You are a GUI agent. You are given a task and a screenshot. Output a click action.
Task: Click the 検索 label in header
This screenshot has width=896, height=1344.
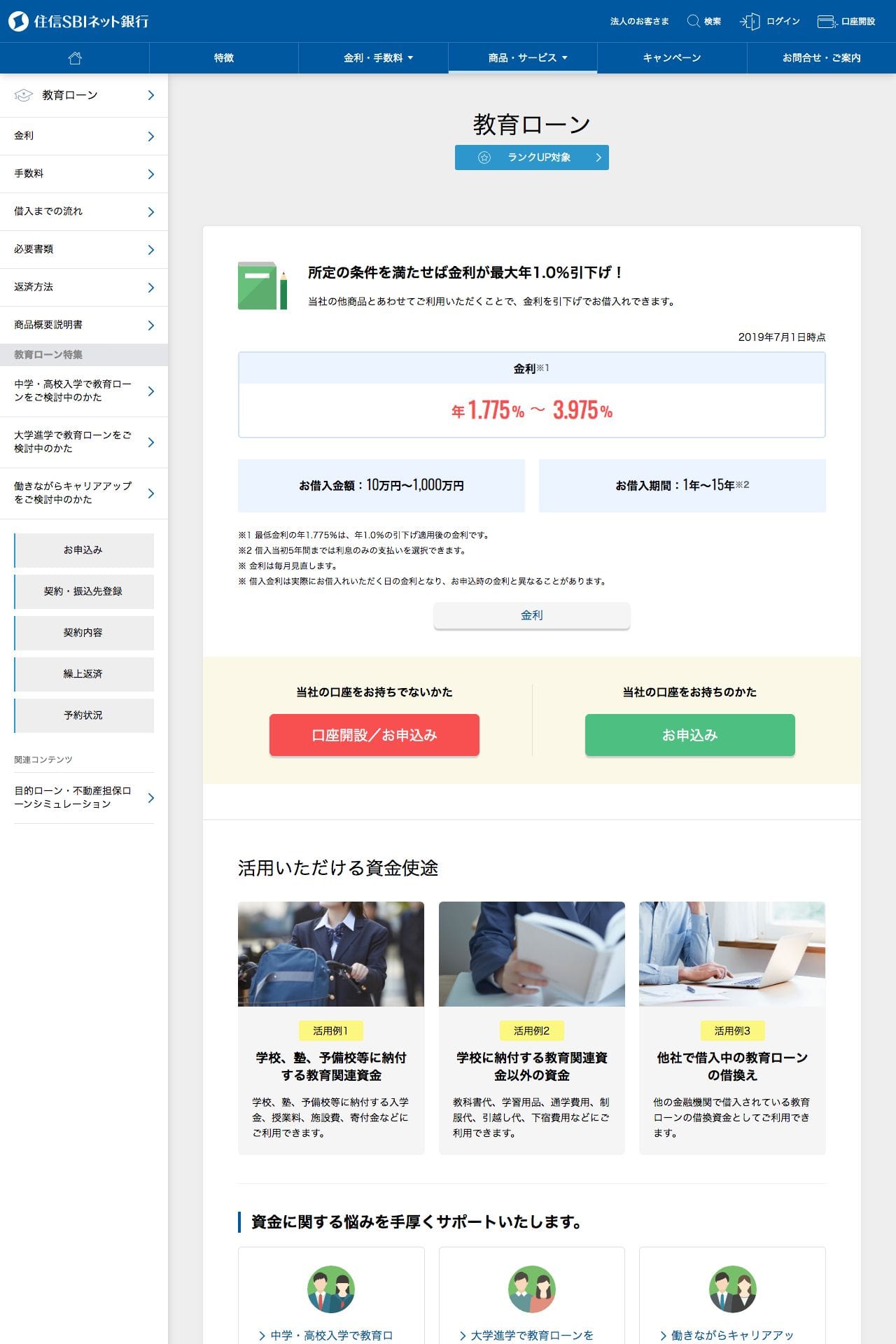click(713, 22)
